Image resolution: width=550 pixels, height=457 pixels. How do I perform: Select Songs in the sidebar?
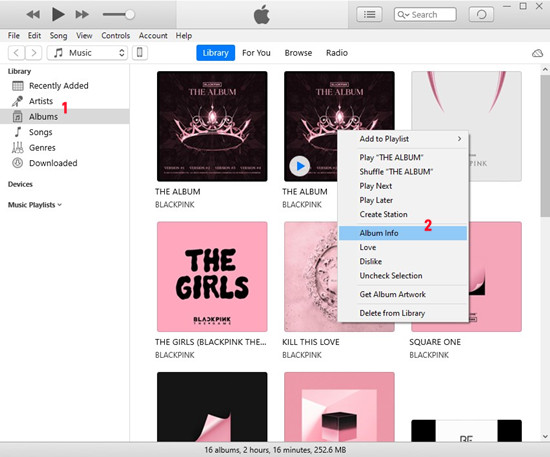(65, 132)
